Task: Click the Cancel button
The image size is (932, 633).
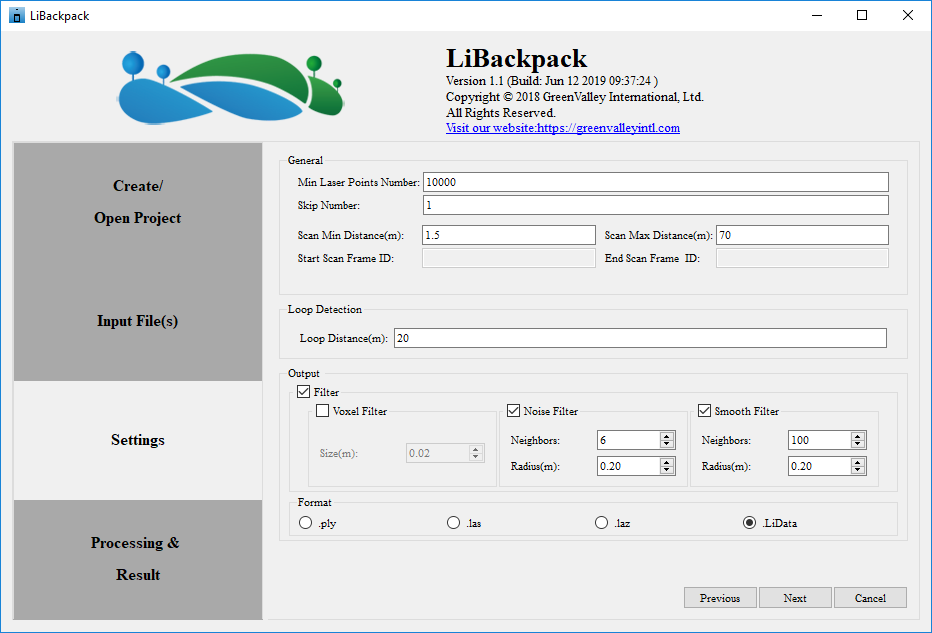Action: [870, 598]
